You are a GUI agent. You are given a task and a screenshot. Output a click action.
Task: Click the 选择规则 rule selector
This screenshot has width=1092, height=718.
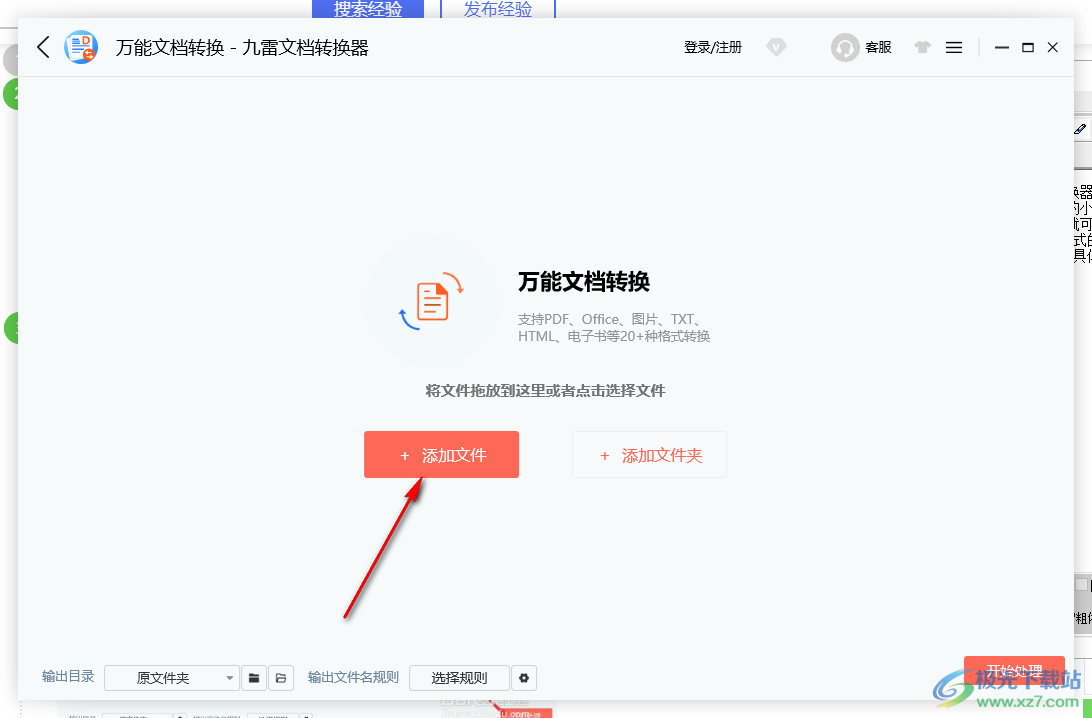(459, 678)
